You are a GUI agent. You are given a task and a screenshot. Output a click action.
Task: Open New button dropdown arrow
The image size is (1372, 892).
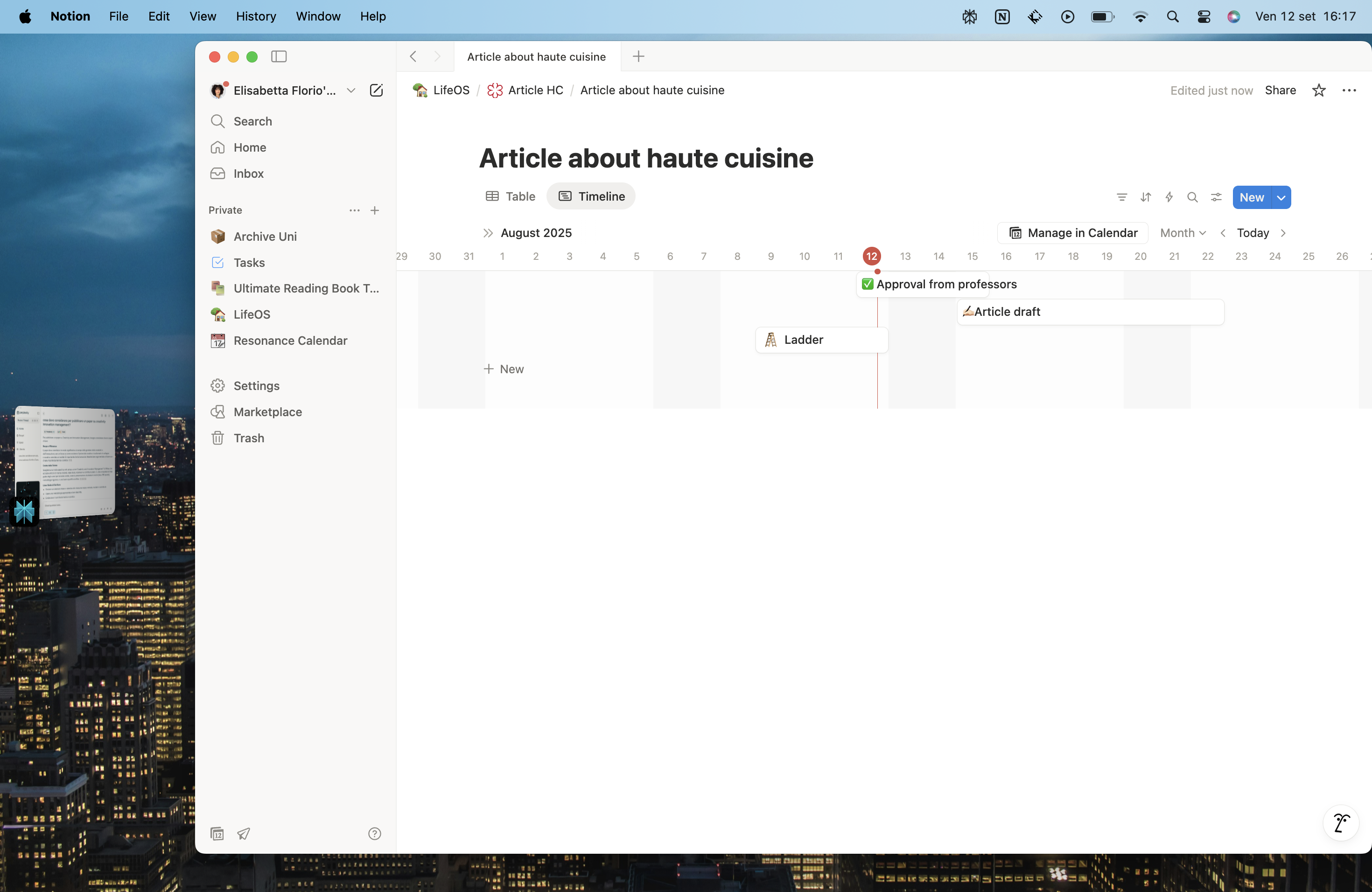pyautogui.click(x=1281, y=197)
